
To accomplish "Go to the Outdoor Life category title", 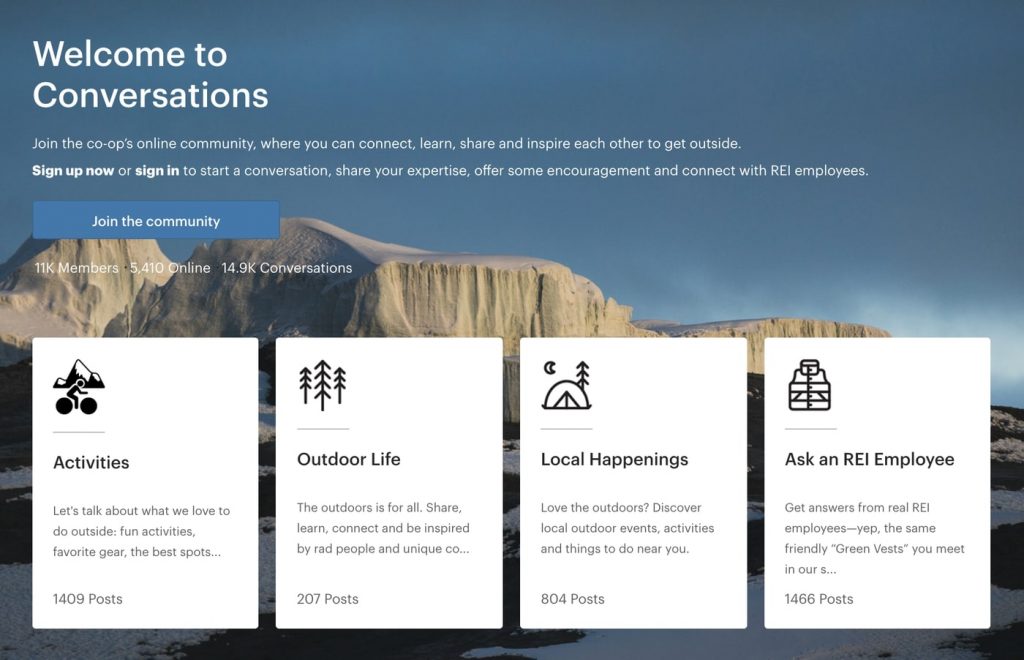I will click(x=349, y=459).
